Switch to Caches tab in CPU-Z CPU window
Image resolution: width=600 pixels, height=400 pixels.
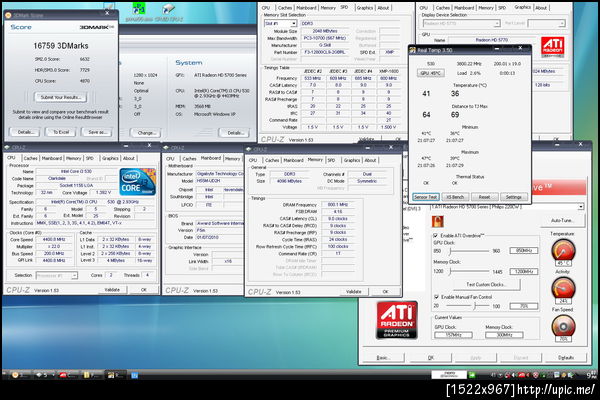point(30,158)
